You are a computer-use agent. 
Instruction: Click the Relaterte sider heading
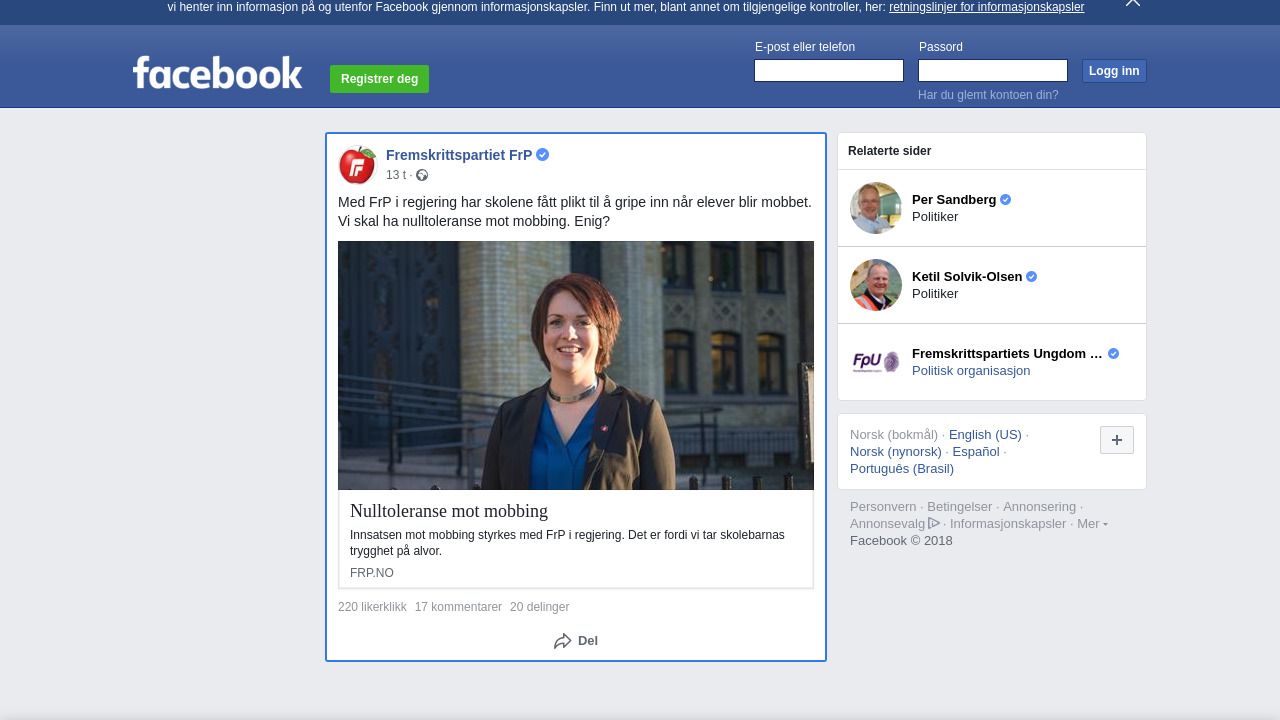click(889, 151)
